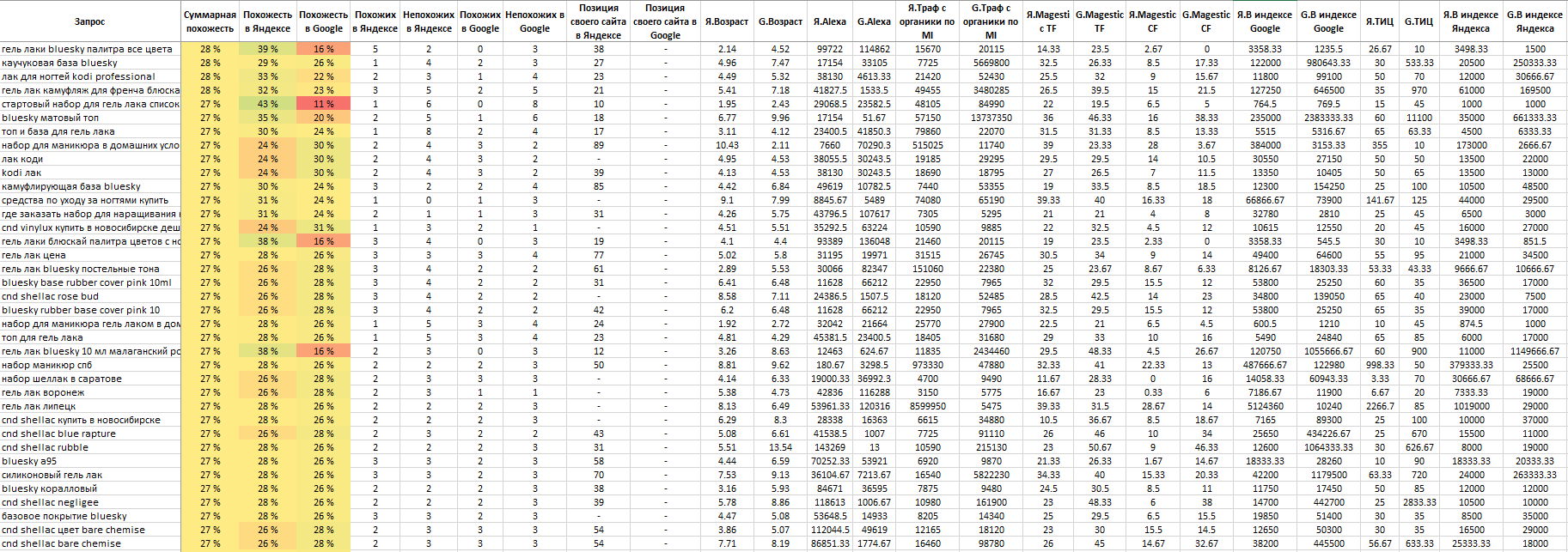Select the 'Я.Траф с органики по MI' header
Viewport: 1568px width, 552px height.
pyautogui.click(x=927, y=21)
